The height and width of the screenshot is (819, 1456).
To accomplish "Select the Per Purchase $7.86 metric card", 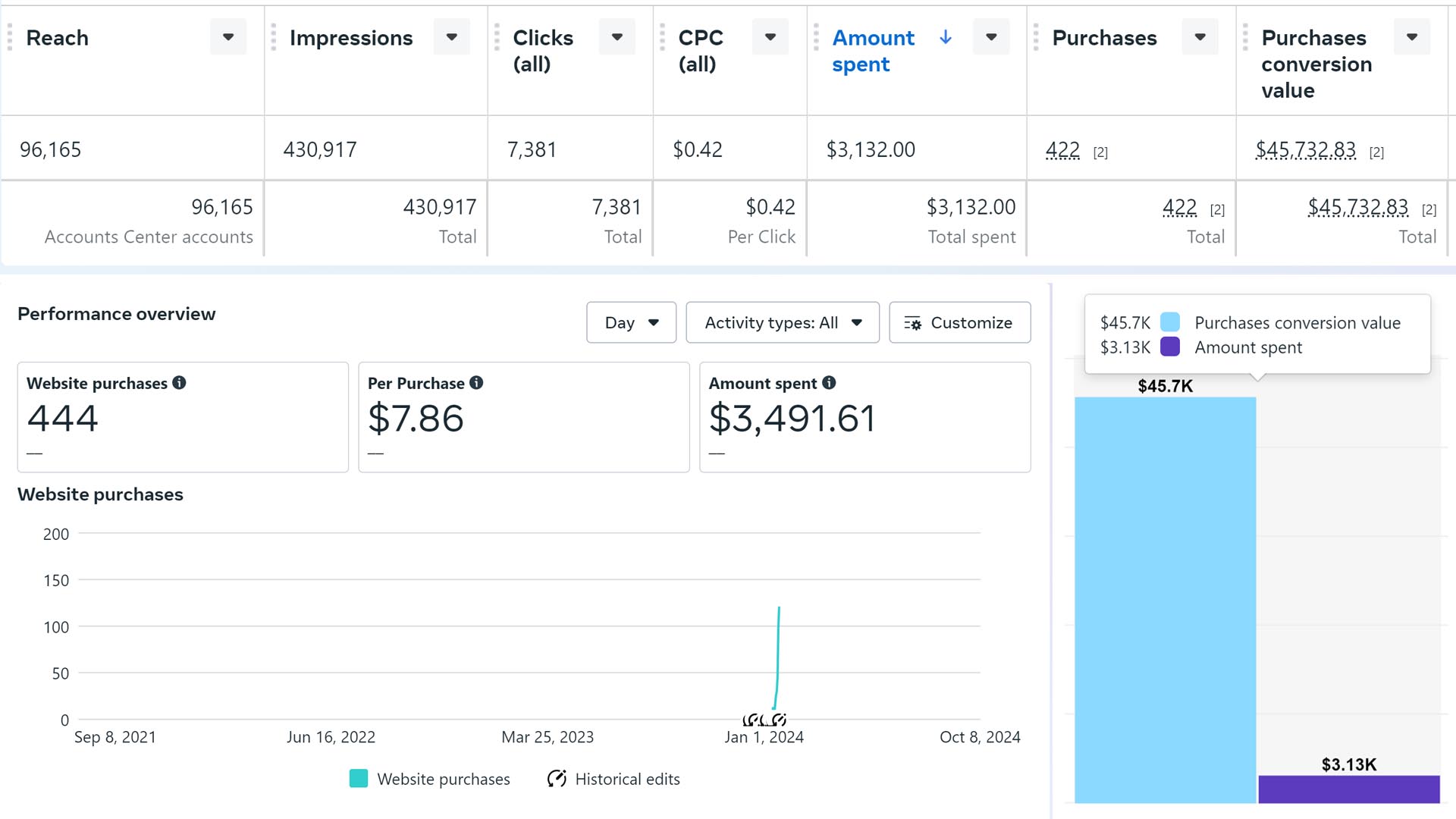I will click(x=524, y=417).
